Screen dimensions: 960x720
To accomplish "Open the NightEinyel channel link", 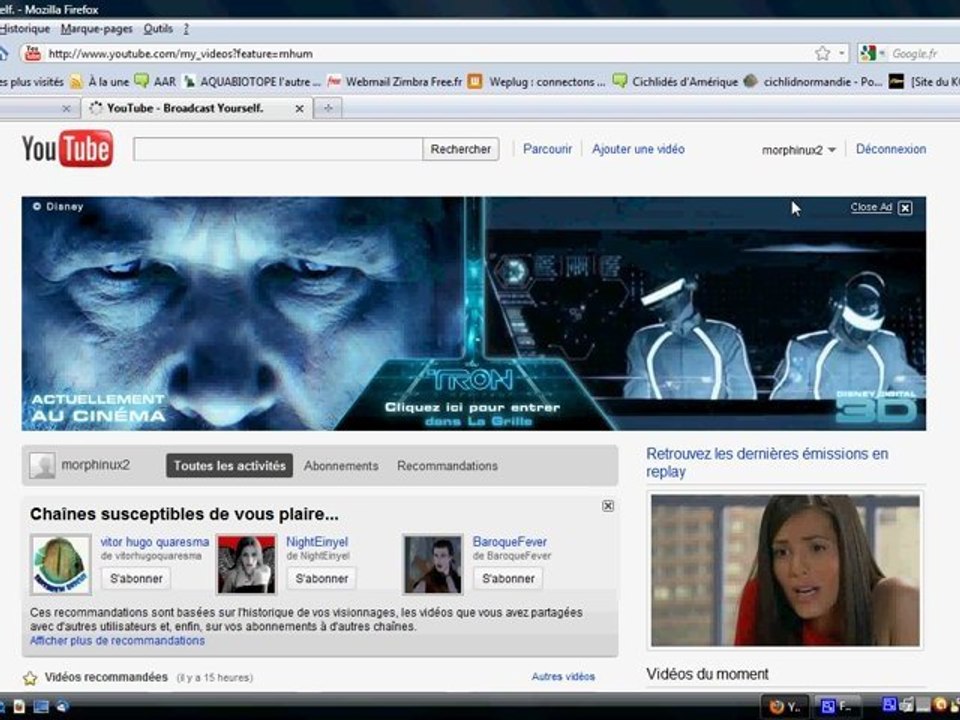I will (x=317, y=542).
